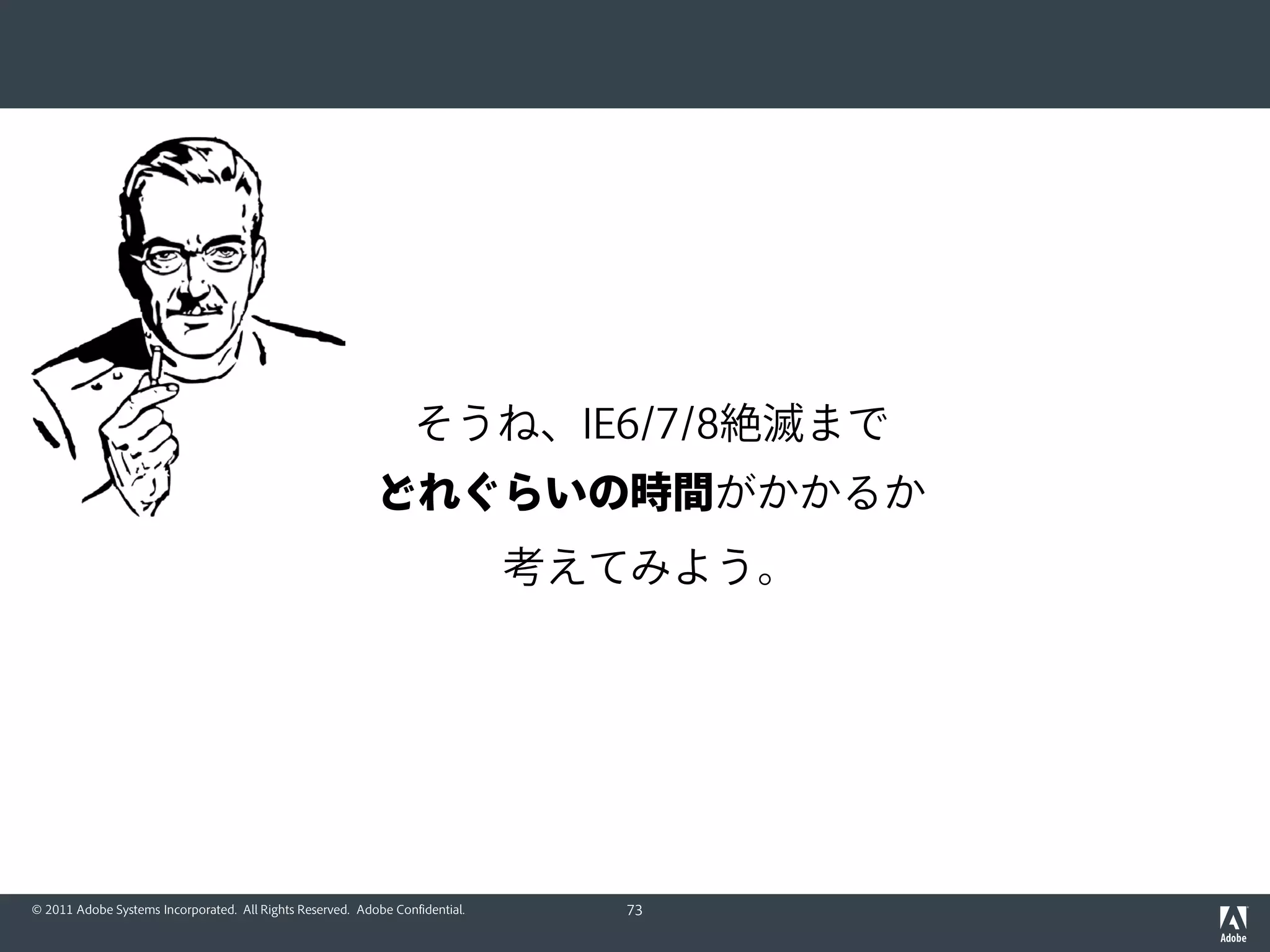Click the text line 'そうね、IE6/7/8絶滅まで'
Viewport: 1270px width, 952px height.
pos(651,424)
